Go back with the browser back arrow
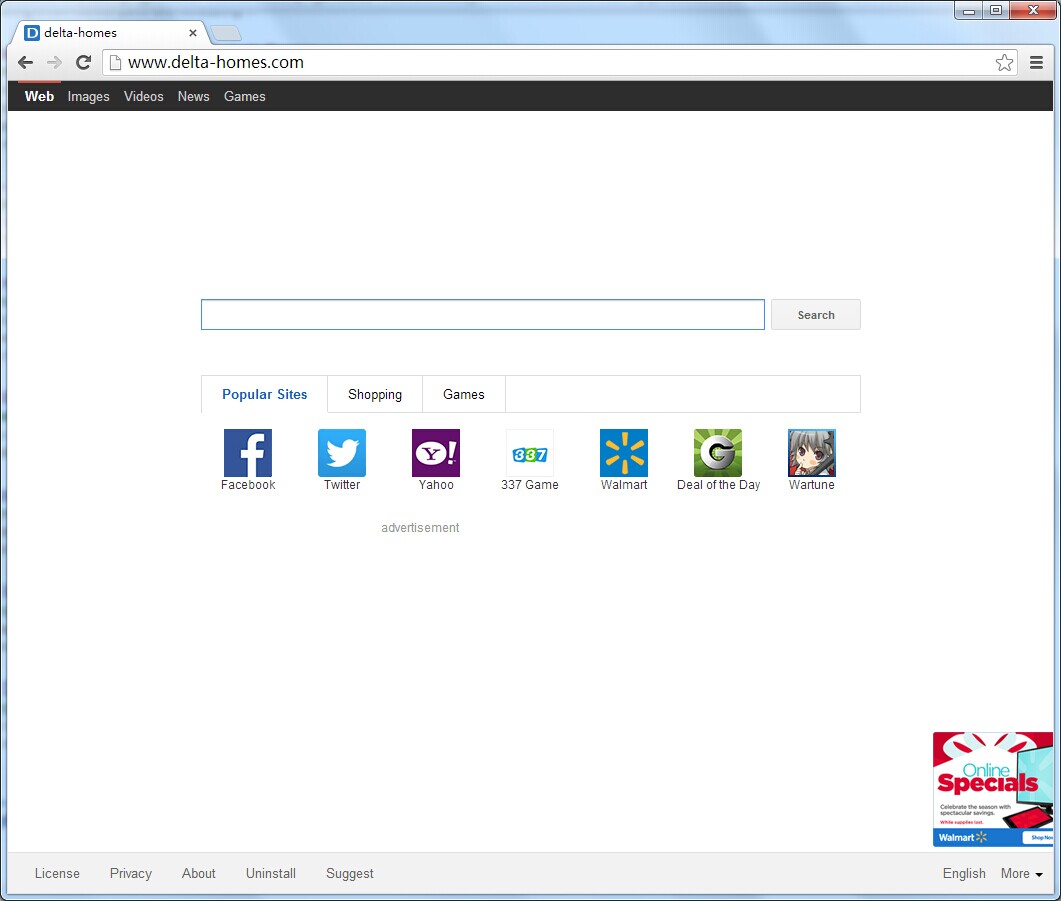This screenshot has width=1061, height=901. (x=26, y=63)
